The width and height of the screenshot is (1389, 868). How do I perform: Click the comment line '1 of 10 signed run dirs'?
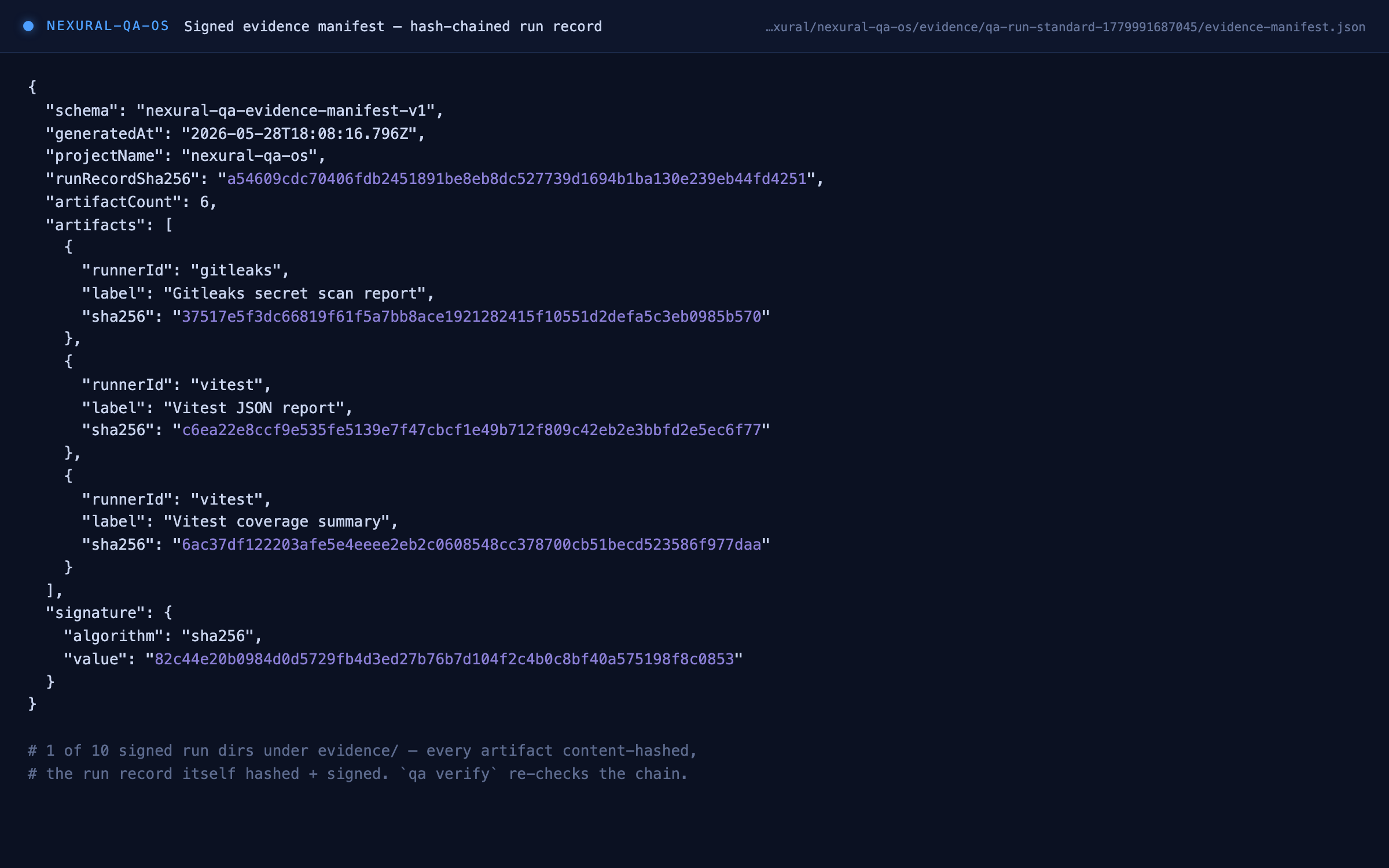click(362, 751)
